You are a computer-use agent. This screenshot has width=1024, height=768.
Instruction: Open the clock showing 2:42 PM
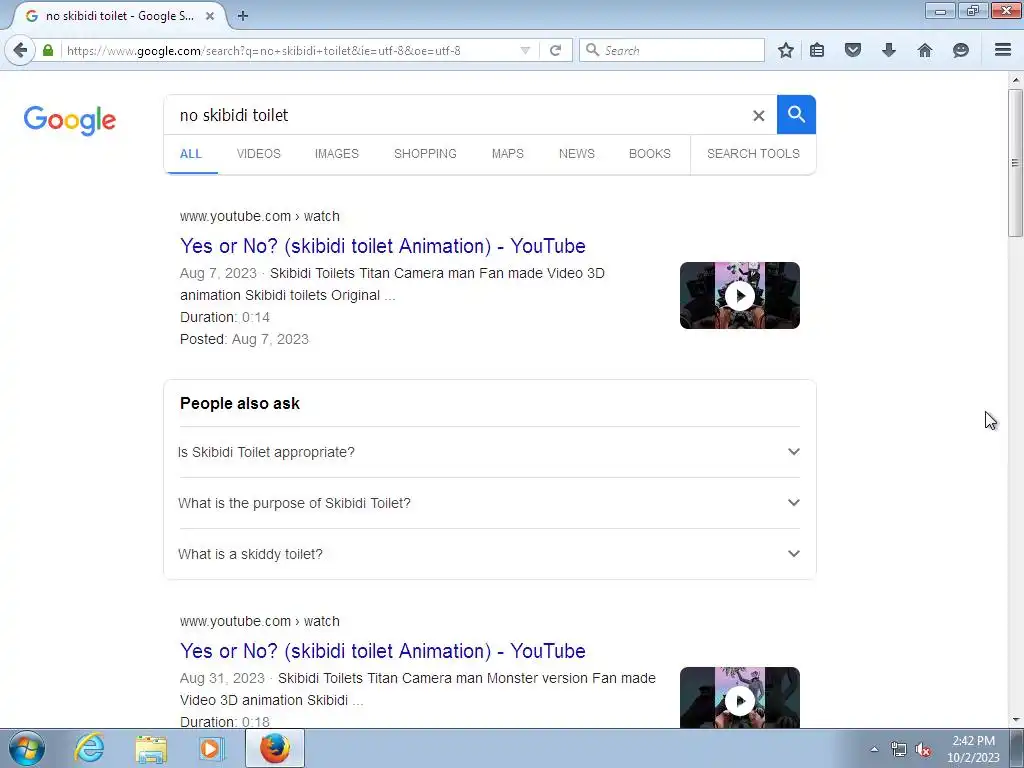pyautogui.click(x=973, y=749)
